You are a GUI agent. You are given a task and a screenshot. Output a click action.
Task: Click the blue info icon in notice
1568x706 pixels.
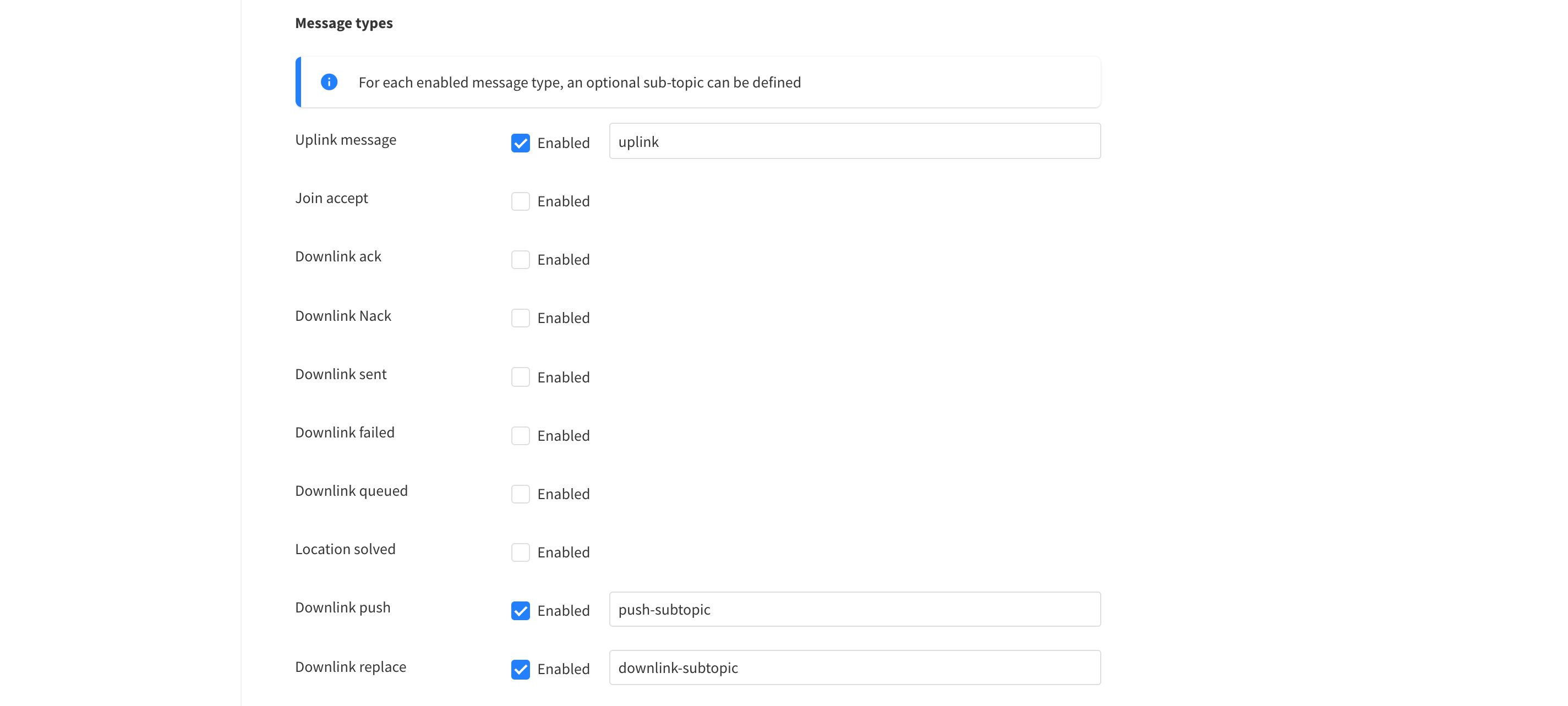click(x=329, y=82)
